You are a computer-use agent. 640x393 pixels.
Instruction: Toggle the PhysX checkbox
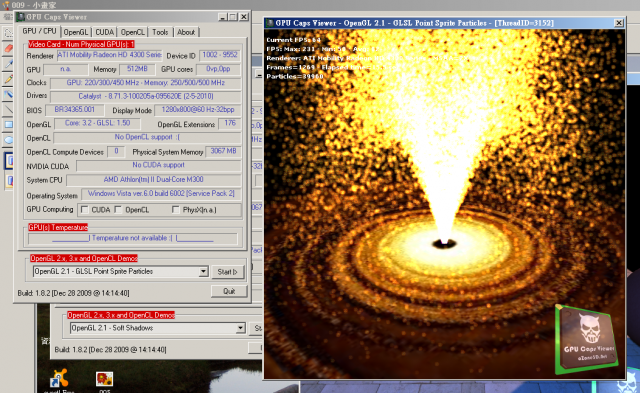click(x=176, y=210)
